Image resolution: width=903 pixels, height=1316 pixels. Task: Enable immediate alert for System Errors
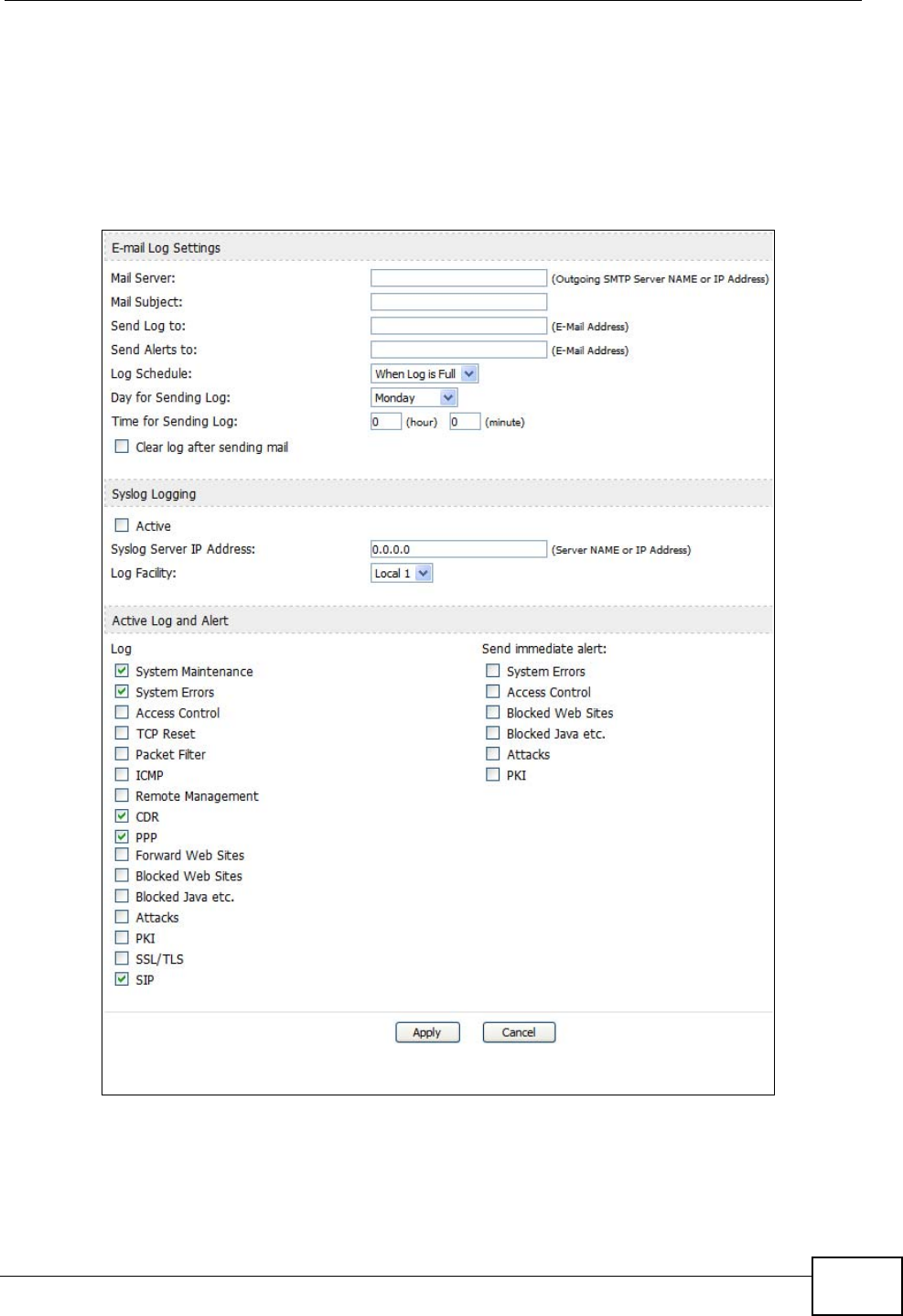pyautogui.click(x=493, y=671)
